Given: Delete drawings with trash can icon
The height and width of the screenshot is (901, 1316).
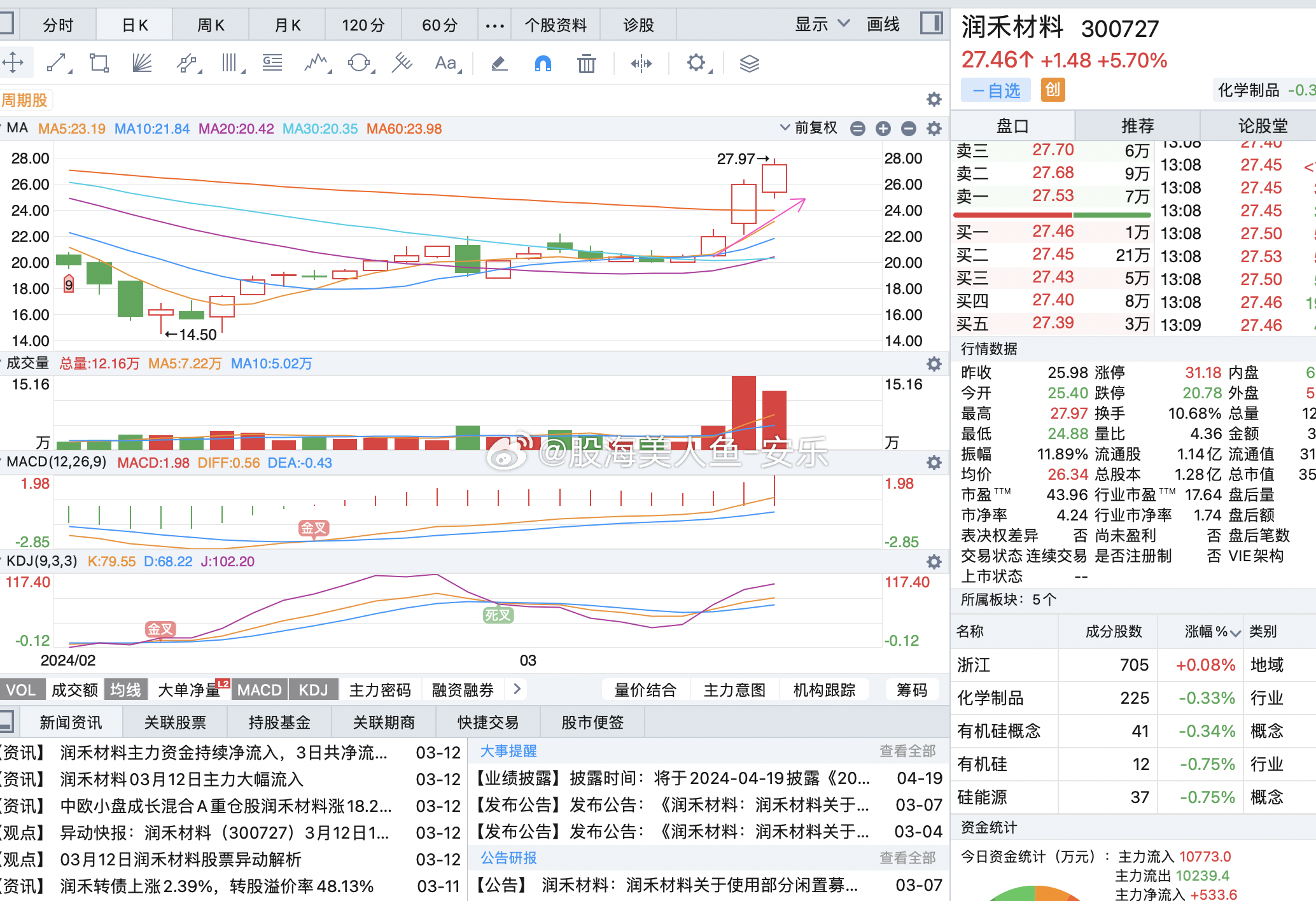Looking at the screenshot, I should 586,64.
